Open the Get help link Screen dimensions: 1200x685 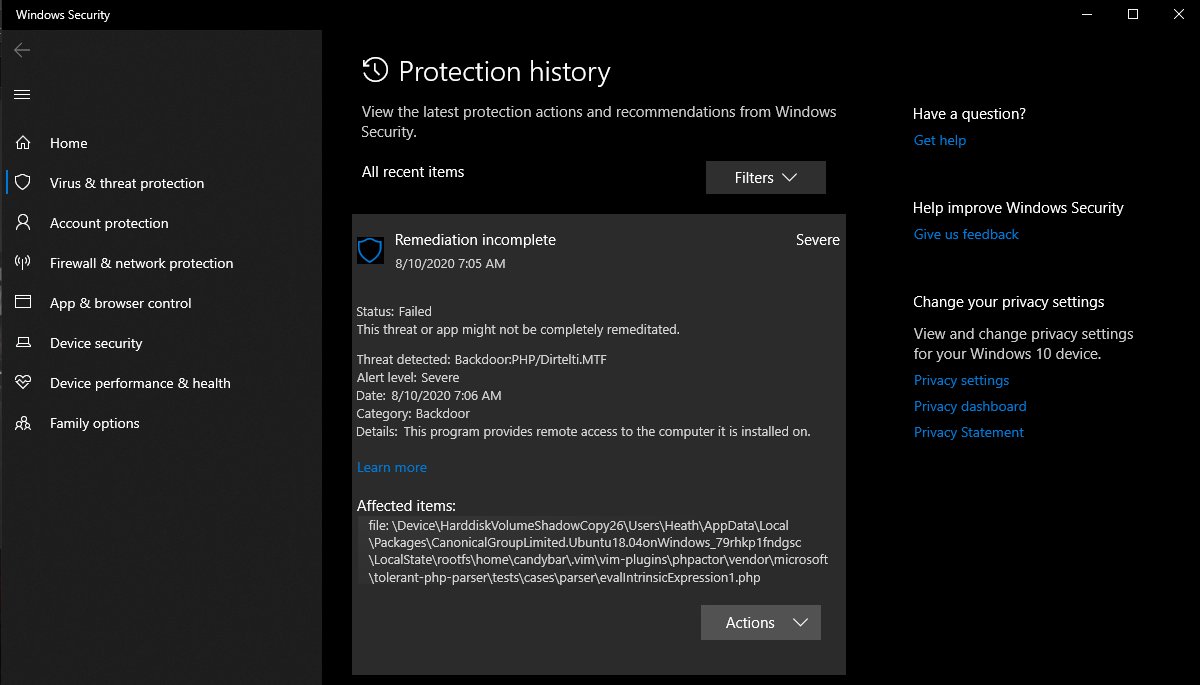[x=939, y=140]
